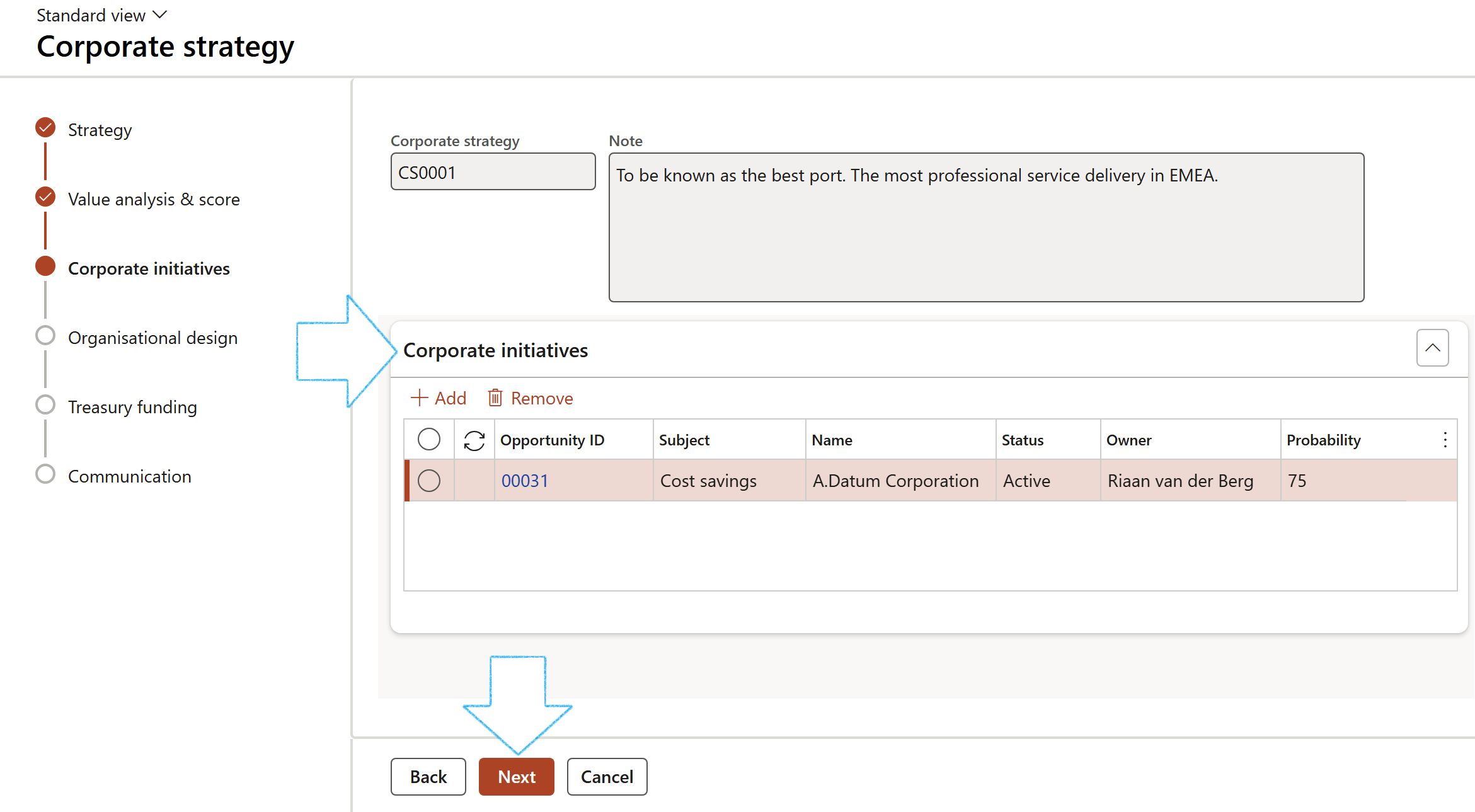The width and height of the screenshot is (1475, 812).
Task: Click the Add plus icon
Action: coord(419,397)
